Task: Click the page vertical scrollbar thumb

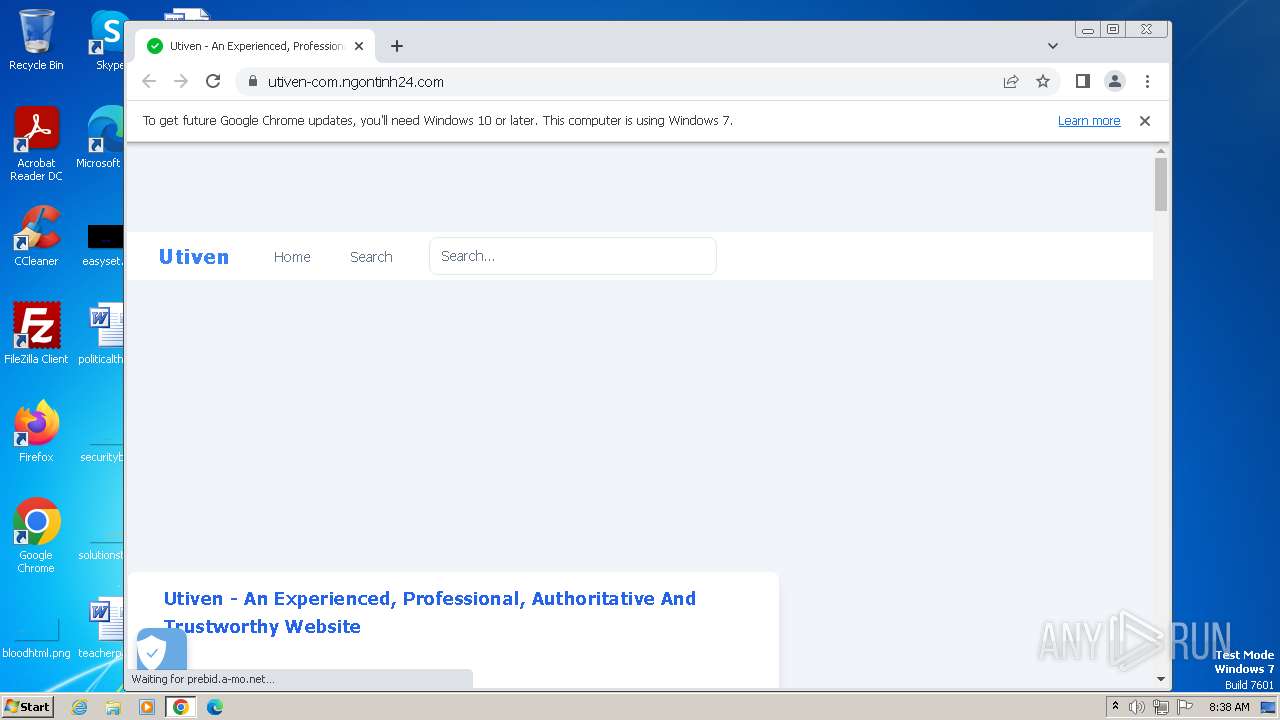Action: pos(1161,184)
